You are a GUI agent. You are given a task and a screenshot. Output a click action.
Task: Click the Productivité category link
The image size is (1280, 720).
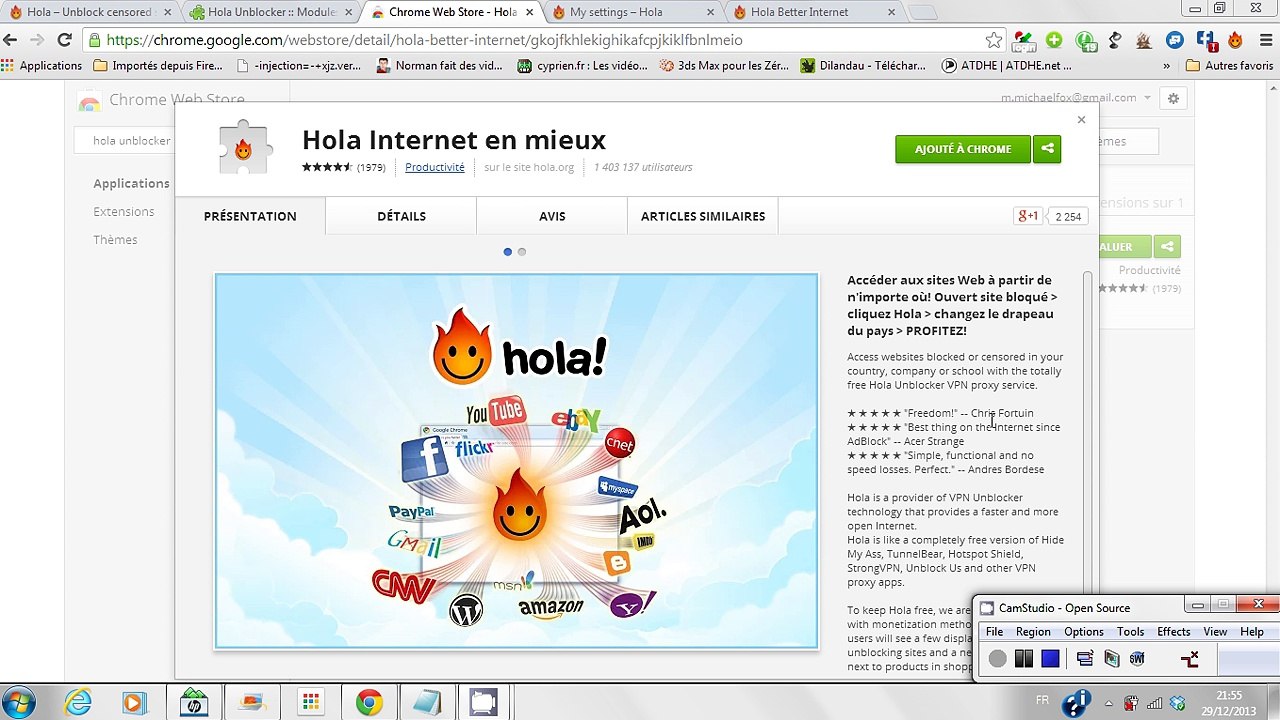(x=435, y=167)
